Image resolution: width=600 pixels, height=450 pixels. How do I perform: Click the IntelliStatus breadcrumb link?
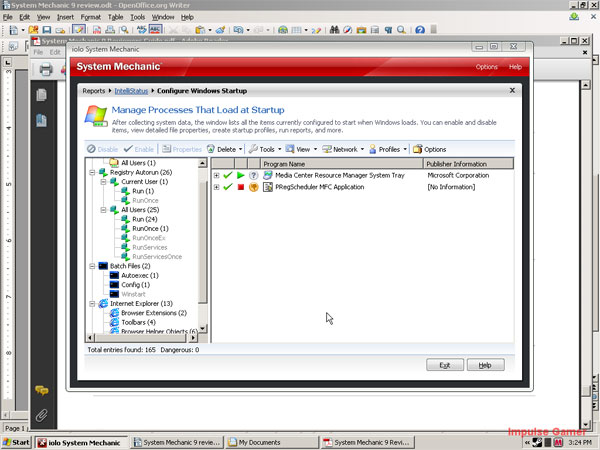pos(131,91)
